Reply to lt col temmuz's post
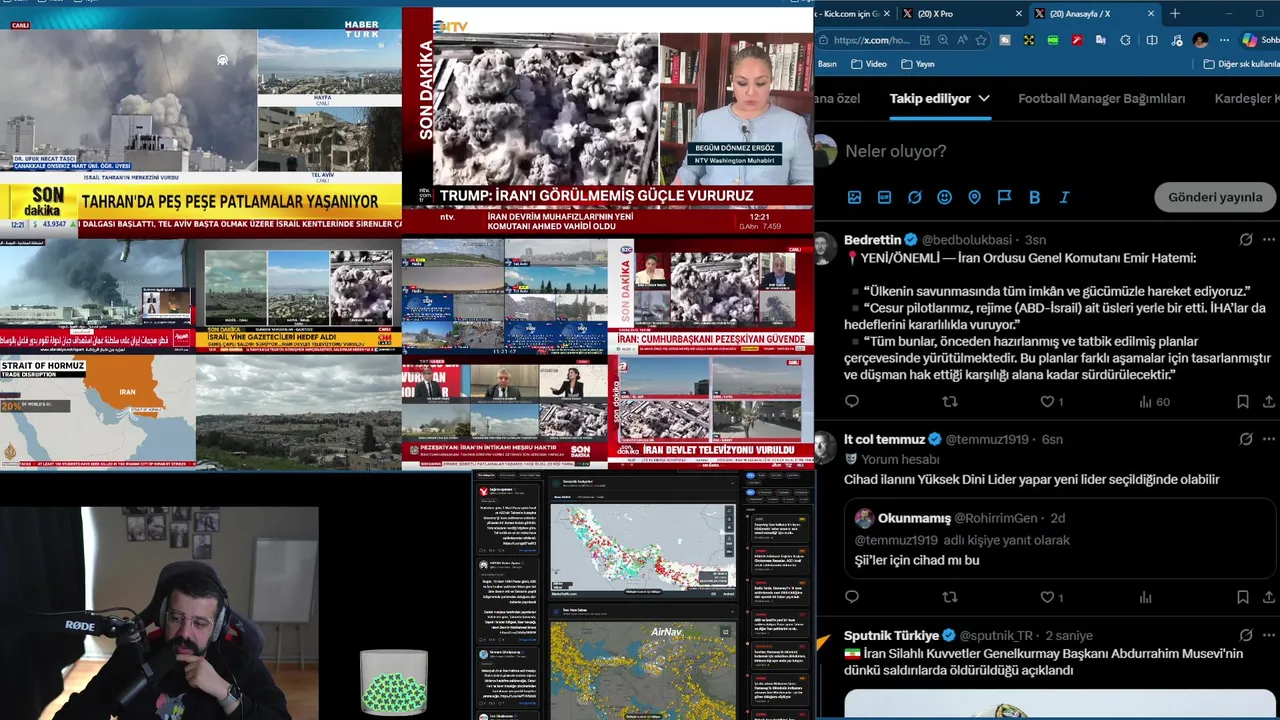The height and width of the screenshot is (720, 1280). pos(852,597)
